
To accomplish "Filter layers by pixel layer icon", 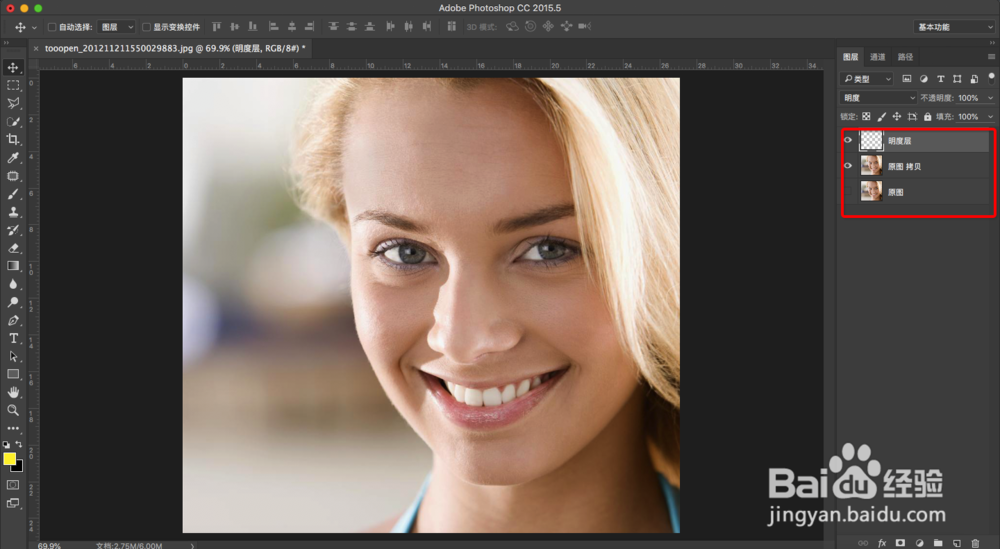I will coord(907,78).
